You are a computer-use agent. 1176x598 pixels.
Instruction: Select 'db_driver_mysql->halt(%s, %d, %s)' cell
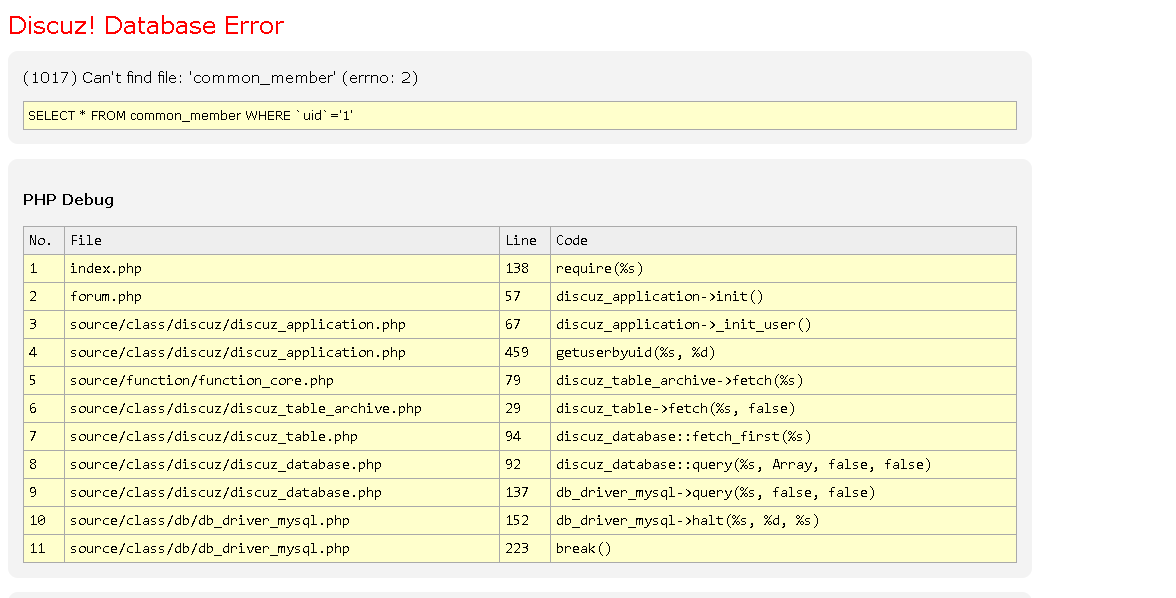(784, 521)
